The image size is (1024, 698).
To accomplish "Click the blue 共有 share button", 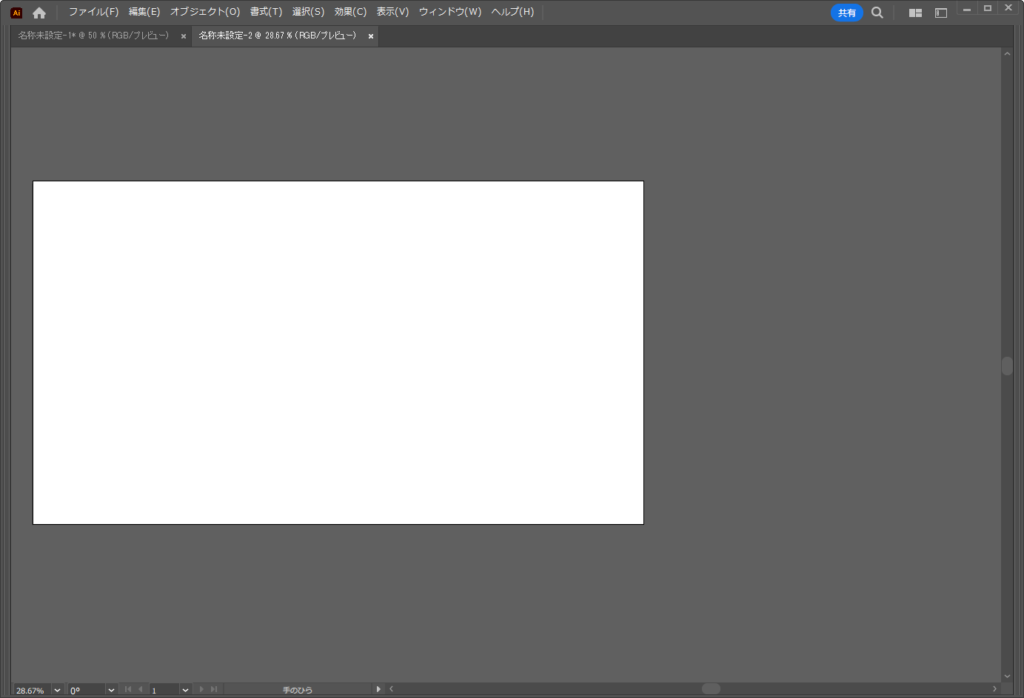I will click(847, 13).
